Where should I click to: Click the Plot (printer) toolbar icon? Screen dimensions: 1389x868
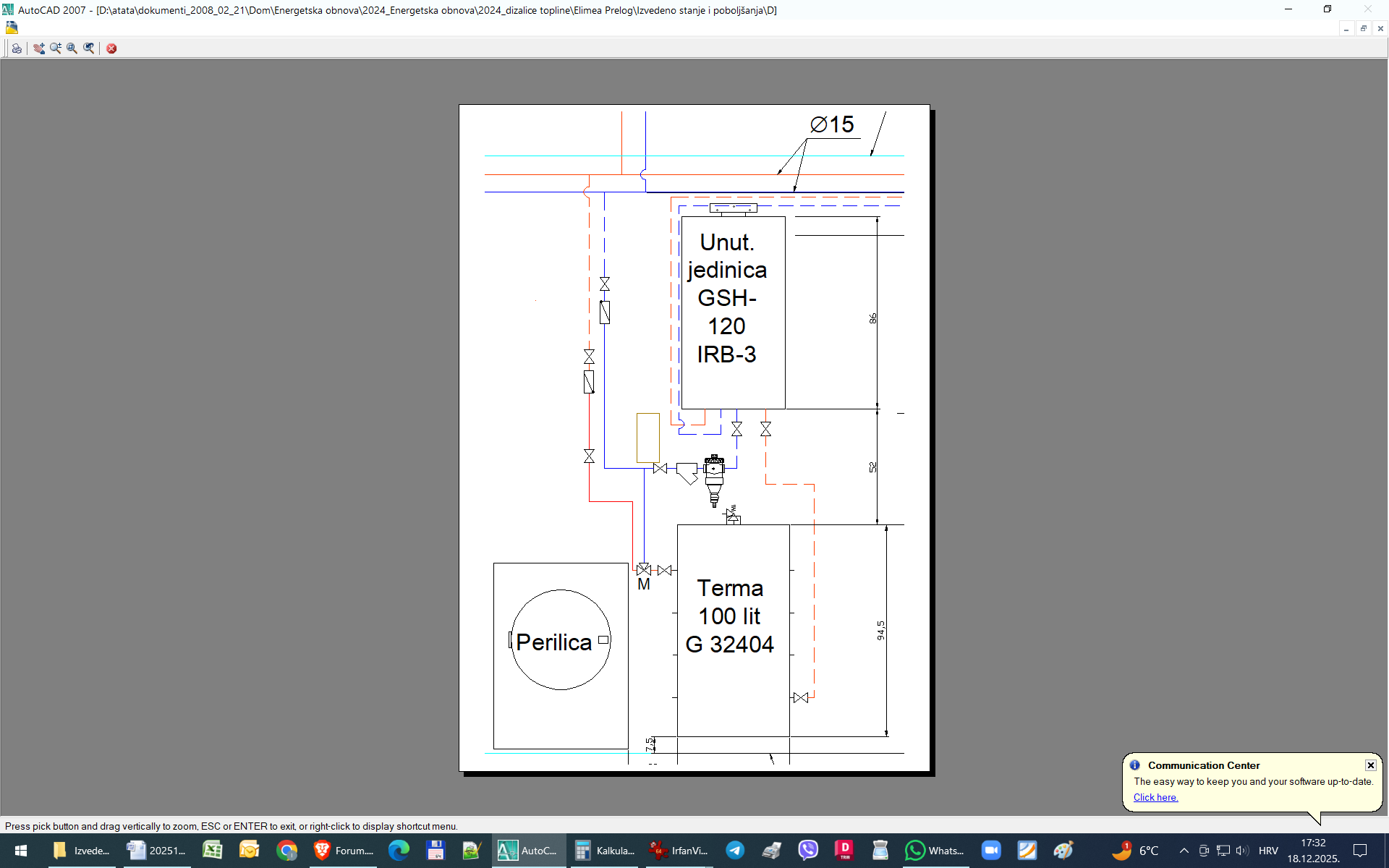click(x=17, y=48)
